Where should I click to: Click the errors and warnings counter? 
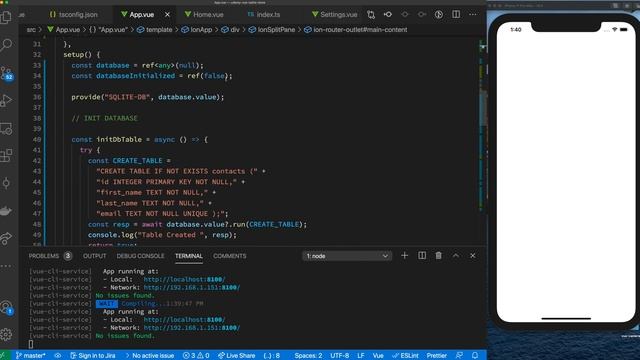click(196, 356)
